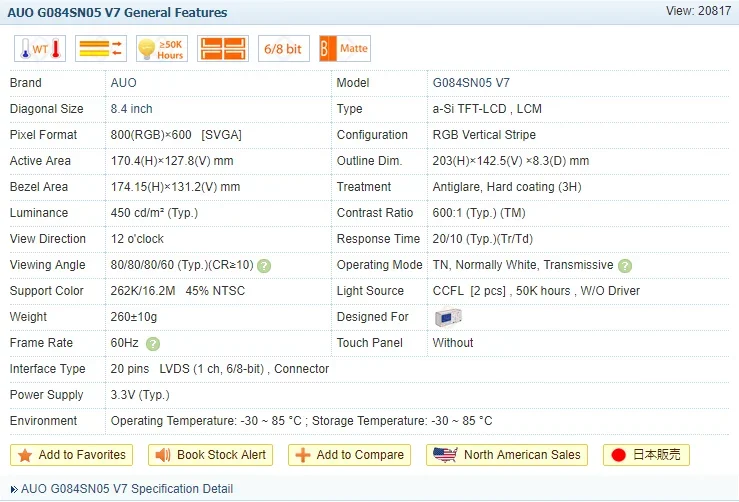Open help icon next to Viewing Angle value
739x502 pixels.
(264, 266)
